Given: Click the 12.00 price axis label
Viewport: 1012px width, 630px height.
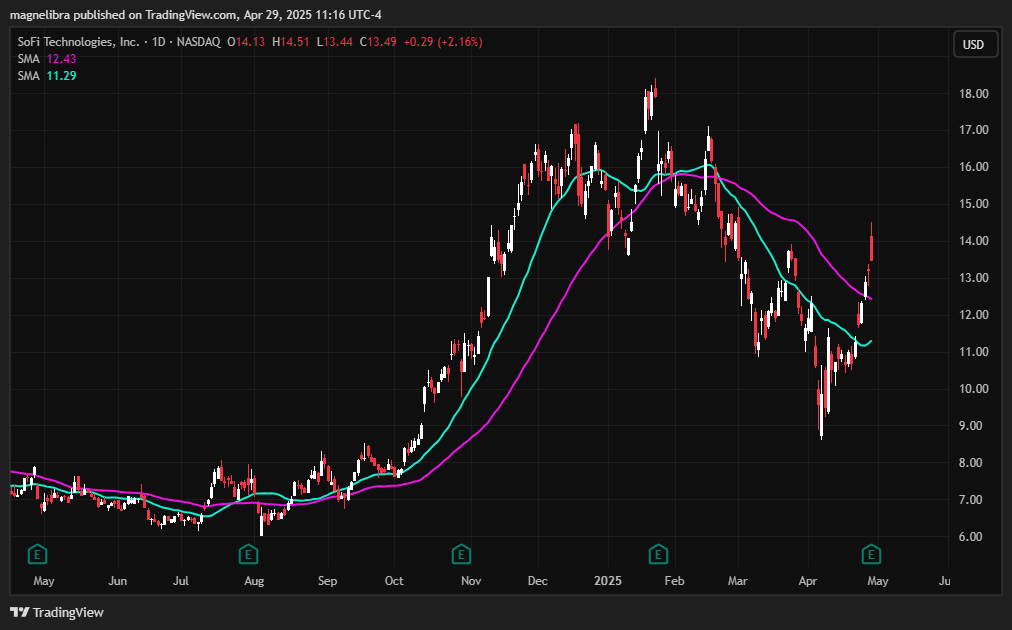Looking at the screenshot, I should tap(973, 314).
